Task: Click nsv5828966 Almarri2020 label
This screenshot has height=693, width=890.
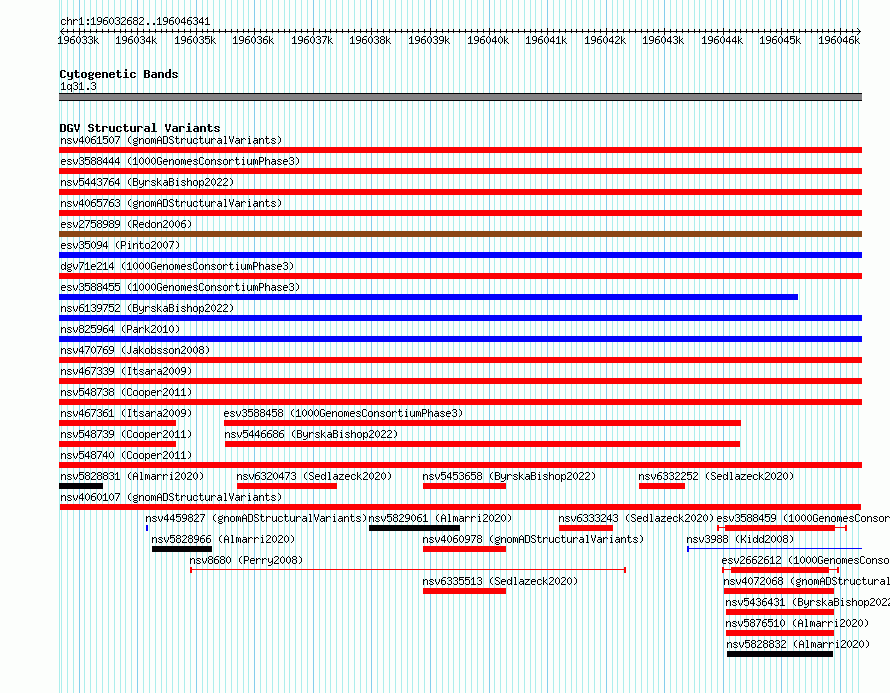Action: coord(223,539)
